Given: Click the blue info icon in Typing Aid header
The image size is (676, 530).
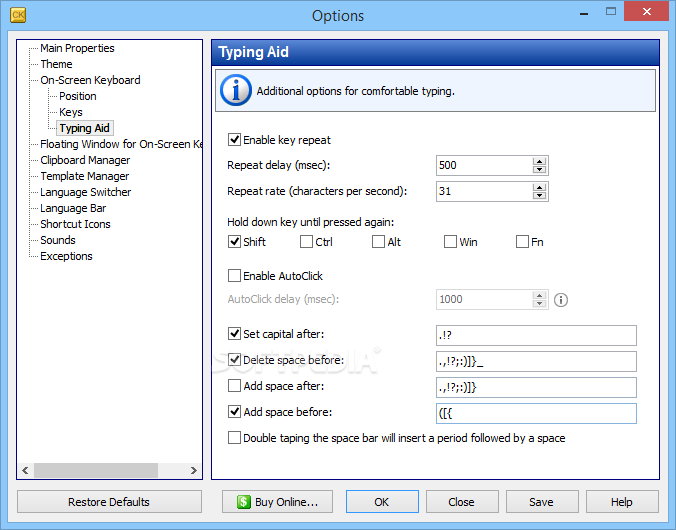Looking at the screenshot, I should click(x=235, y=91).
